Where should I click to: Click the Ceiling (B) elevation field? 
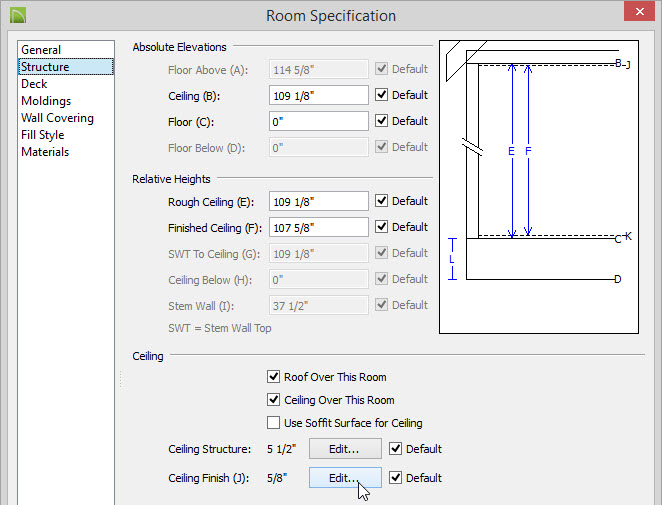click(319, 95)
